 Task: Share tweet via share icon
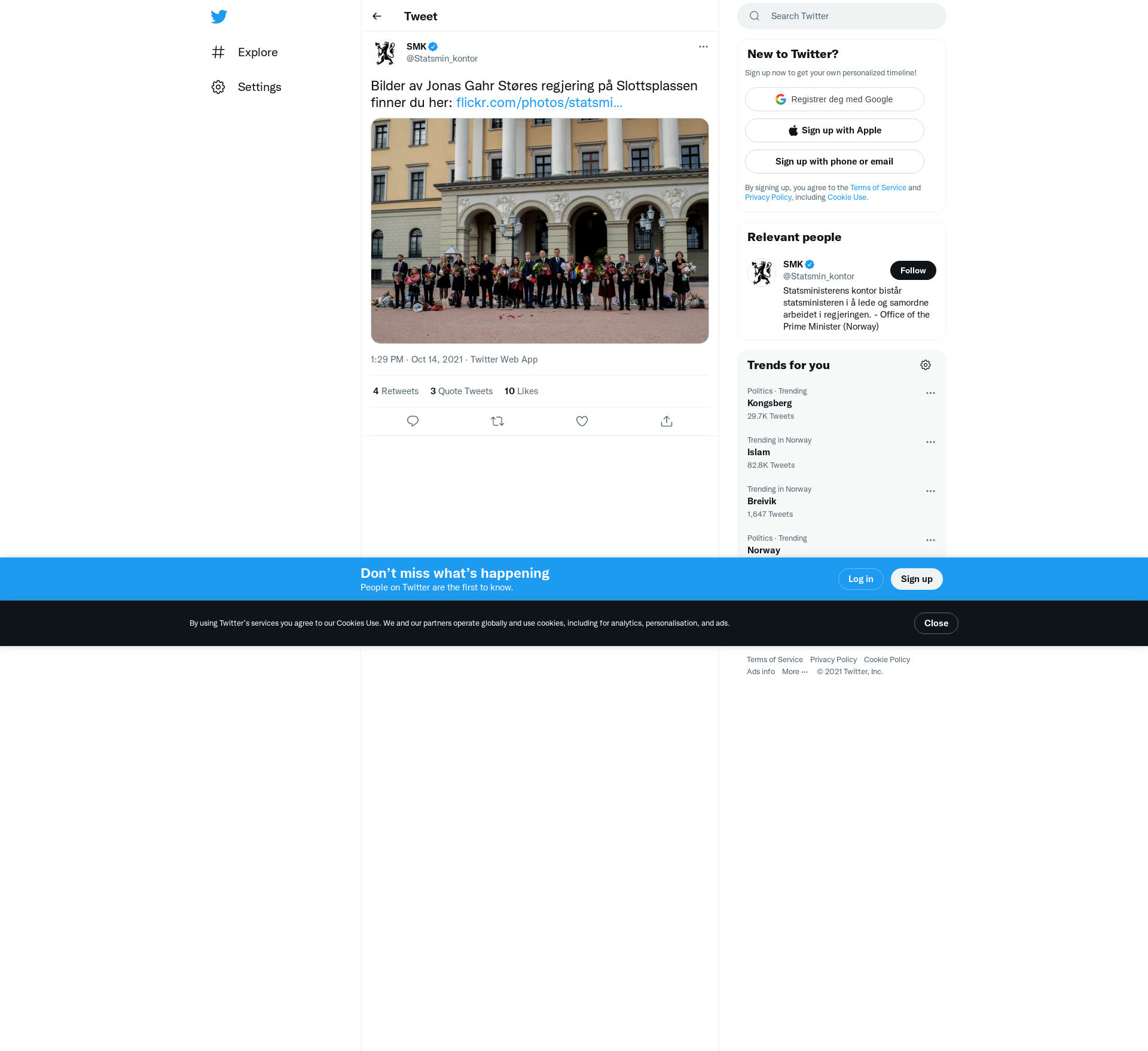point(667,421)
